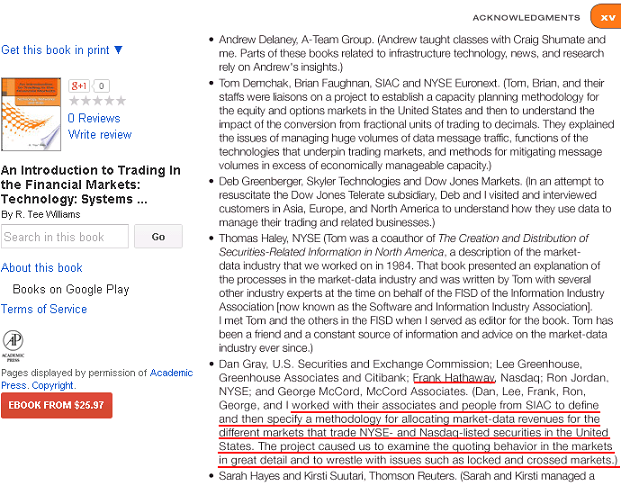Click the 'ACKNOWLEDGMENTS' page header text
This screenshot has height=486, width=621.
coord(526,18)
